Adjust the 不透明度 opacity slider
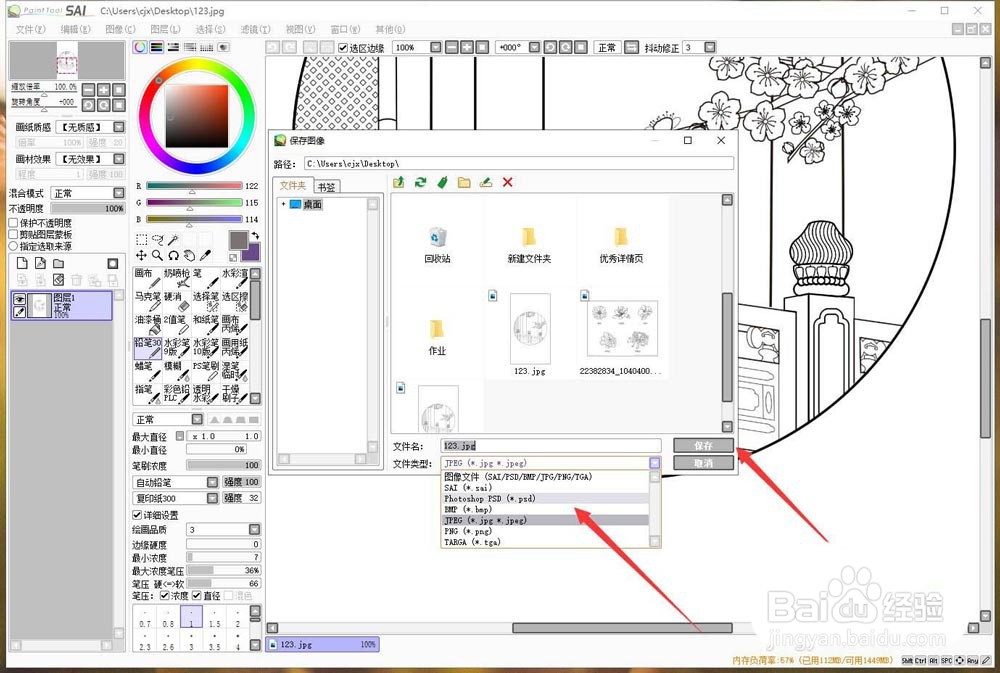The height and width of the screenshot is (673, 1000). 88,209
